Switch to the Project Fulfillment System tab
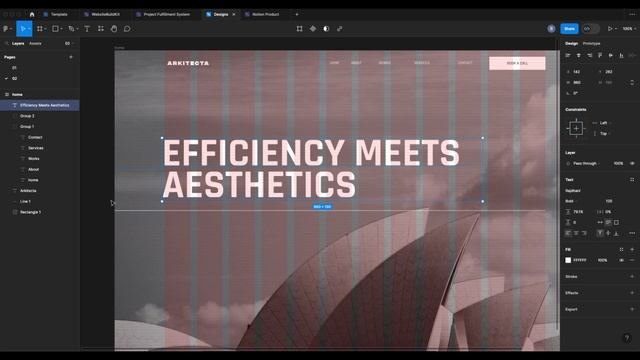This screenshot has height=360, width=640. tap(163, 14)
